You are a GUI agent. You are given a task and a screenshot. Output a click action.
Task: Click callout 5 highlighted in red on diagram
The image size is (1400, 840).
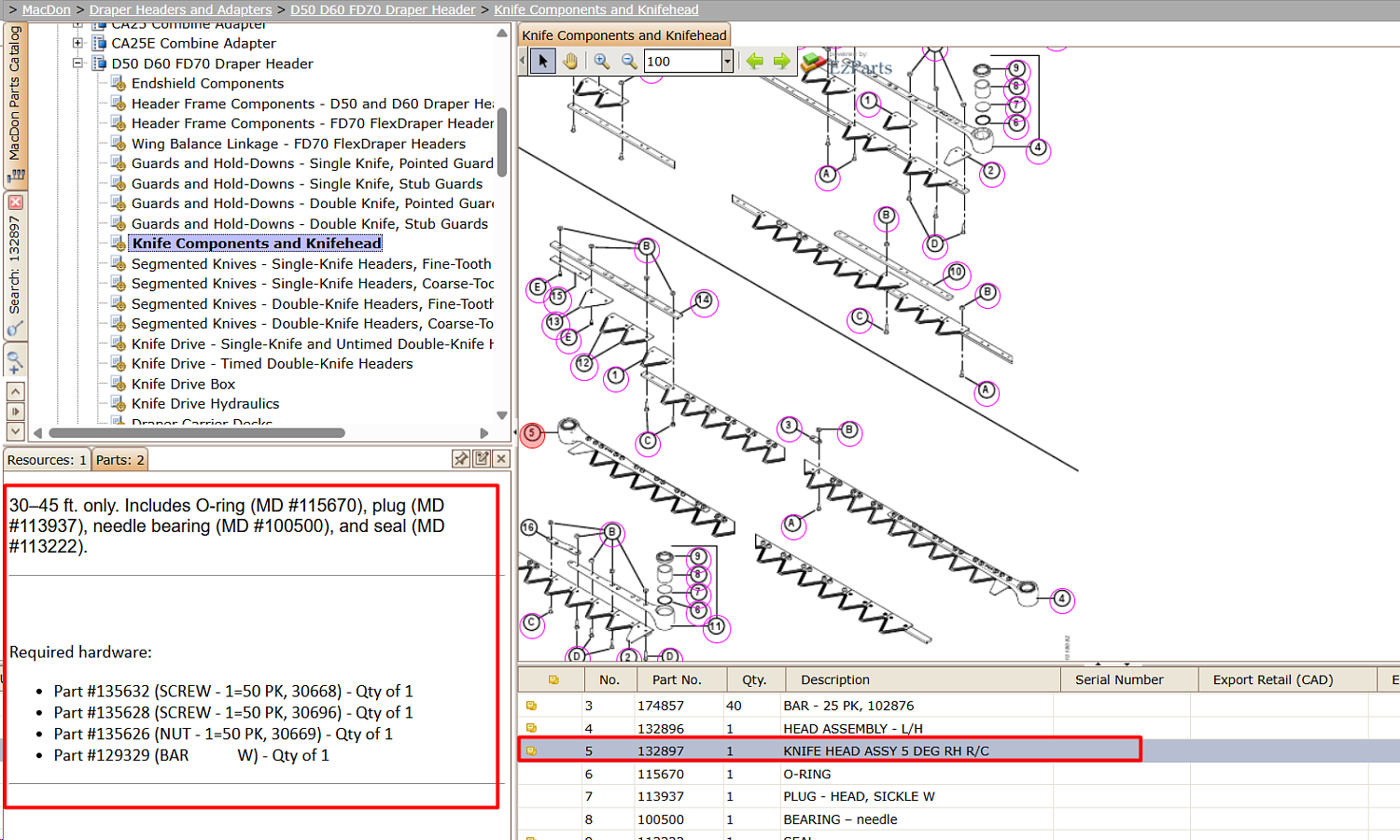[532, 433]
